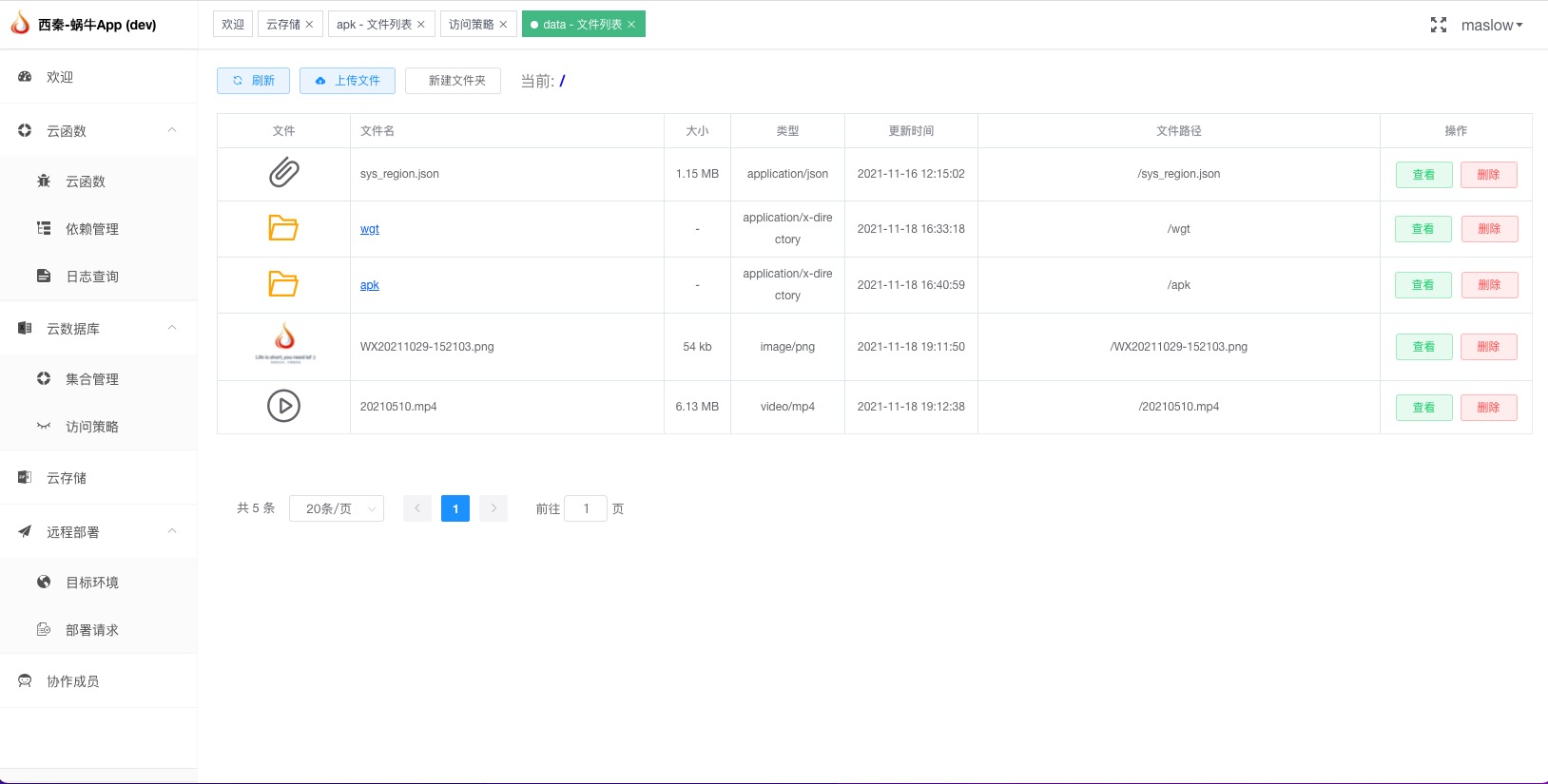1548x784 pixels.
Task: Click 删除 for WX20211029-152103.png
Action: tap(1488, 347)
